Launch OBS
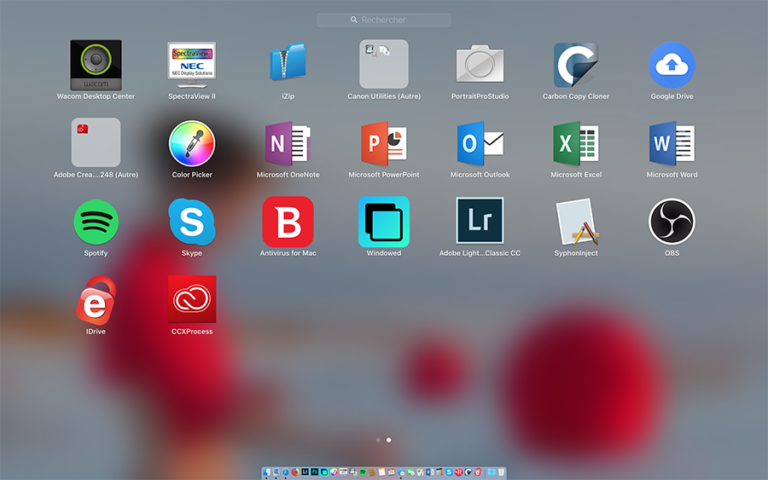This screenshot has width=768, height=480. click(x=672, y=222)
